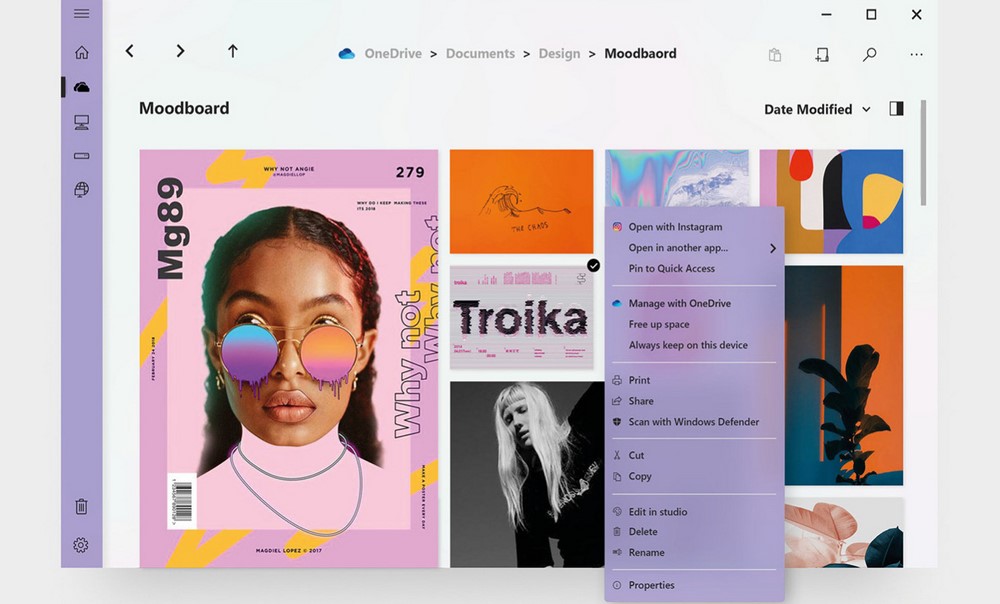Click the new window toolbar icon

coord(822,55)
